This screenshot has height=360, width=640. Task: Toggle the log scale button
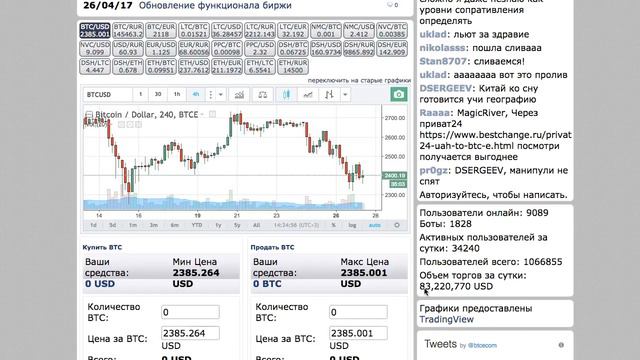coord(352,225)
